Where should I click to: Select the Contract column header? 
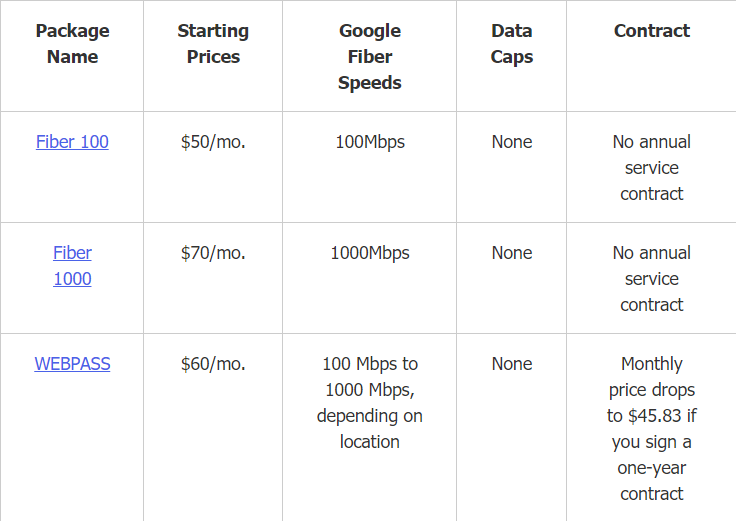652,31
